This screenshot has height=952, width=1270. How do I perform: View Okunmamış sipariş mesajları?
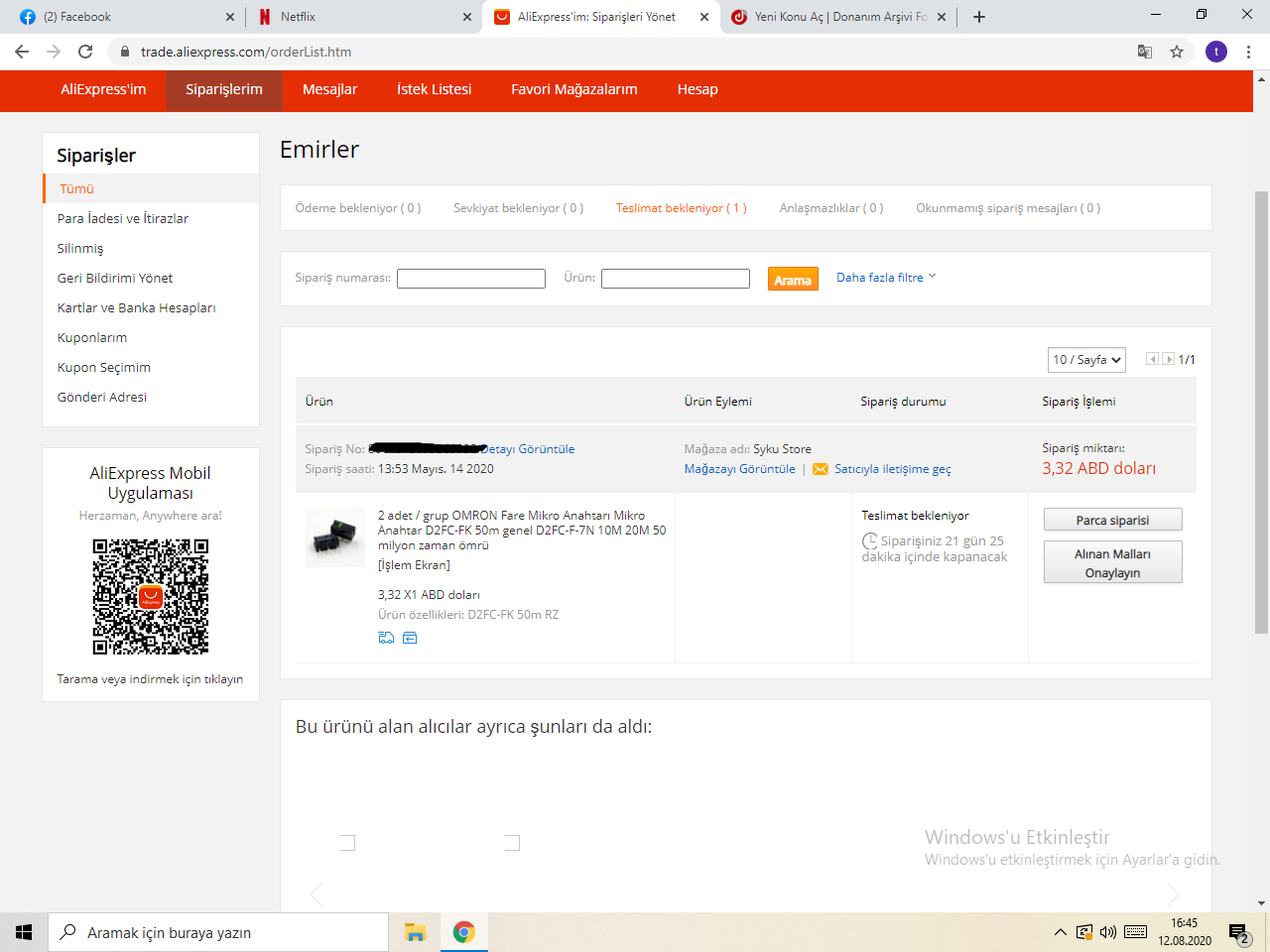1008,208
